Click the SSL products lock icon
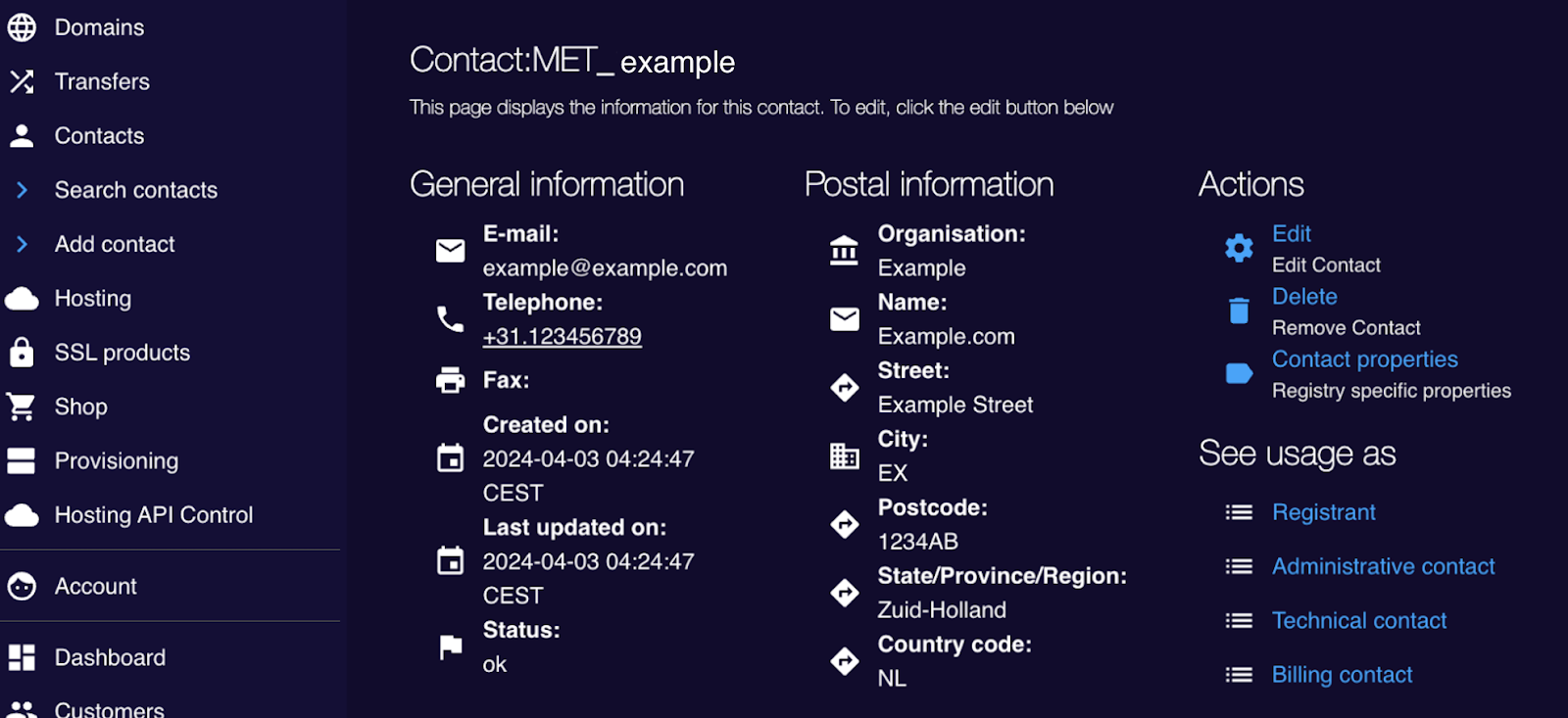This screenshot has height=718, width=1568. point(22,352)
